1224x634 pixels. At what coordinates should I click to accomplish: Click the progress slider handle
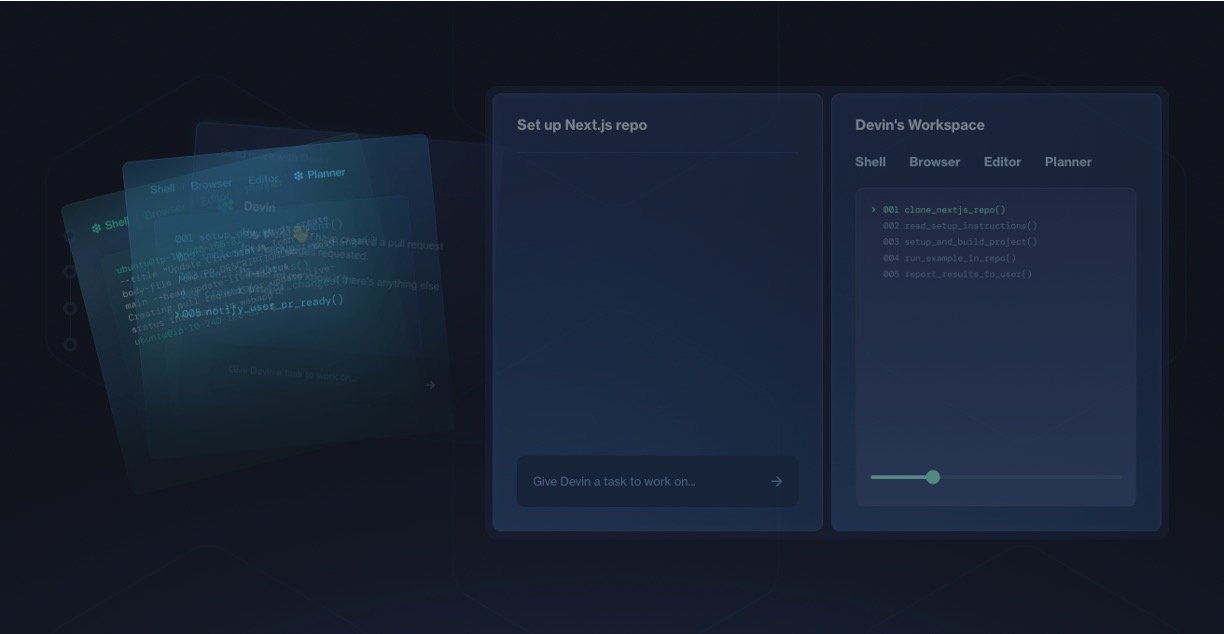pos(933,477)
